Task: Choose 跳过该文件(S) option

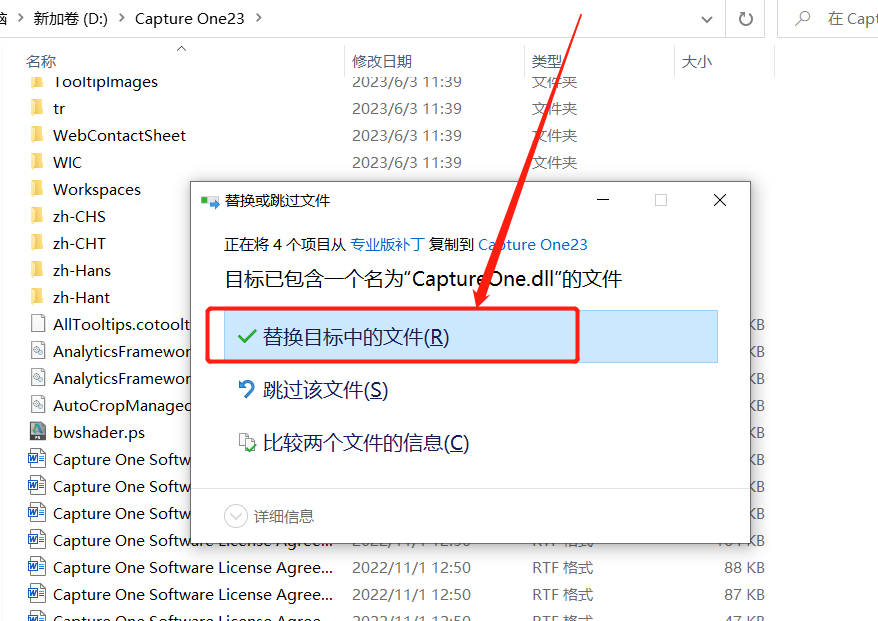Action: [x=324, y=390]
